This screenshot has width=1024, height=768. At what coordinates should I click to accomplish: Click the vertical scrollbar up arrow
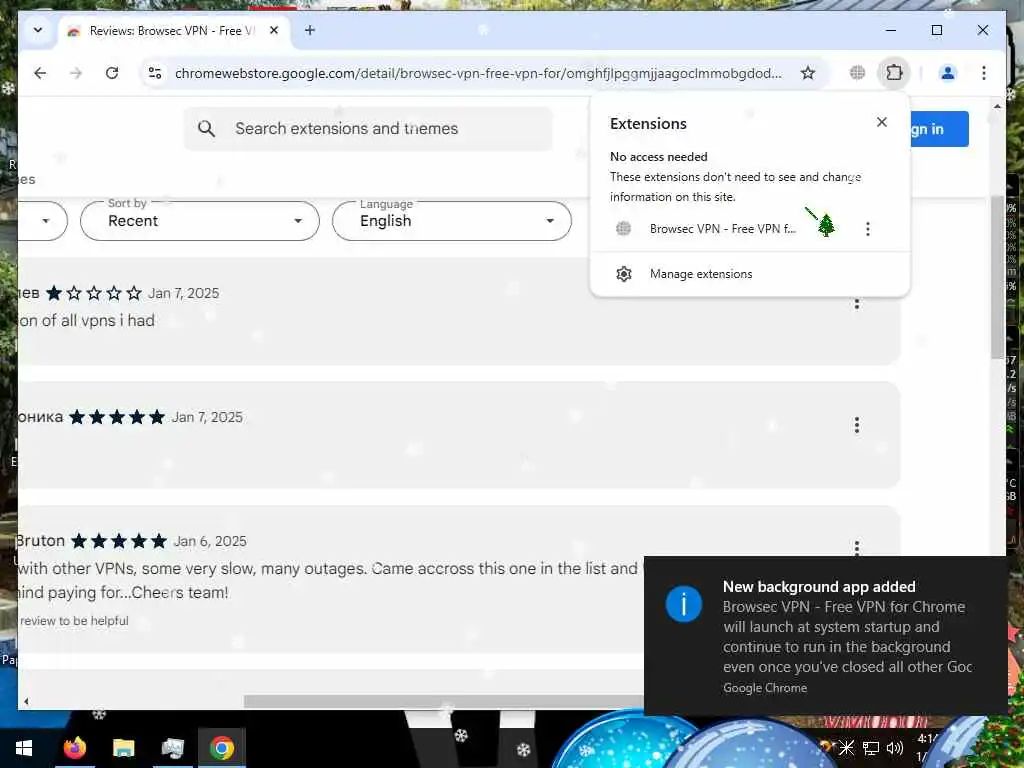(997, 106)
